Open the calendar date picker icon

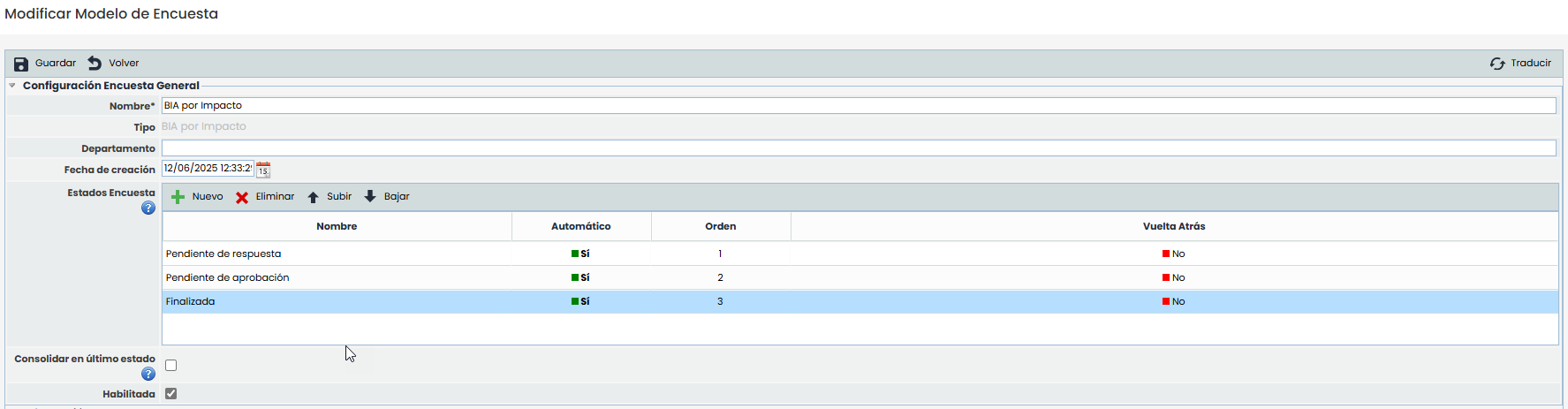(263, 169)
